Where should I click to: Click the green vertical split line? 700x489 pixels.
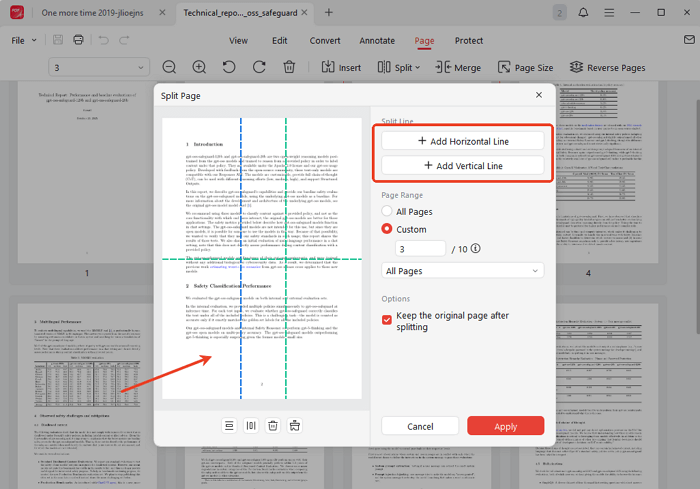coord(286,258)
